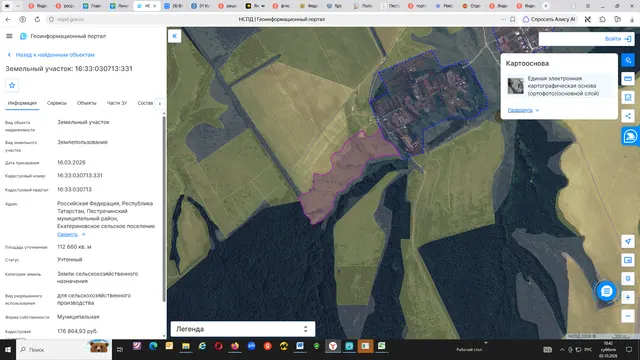Open the browser tab list chevron

[x=18, y=6]
